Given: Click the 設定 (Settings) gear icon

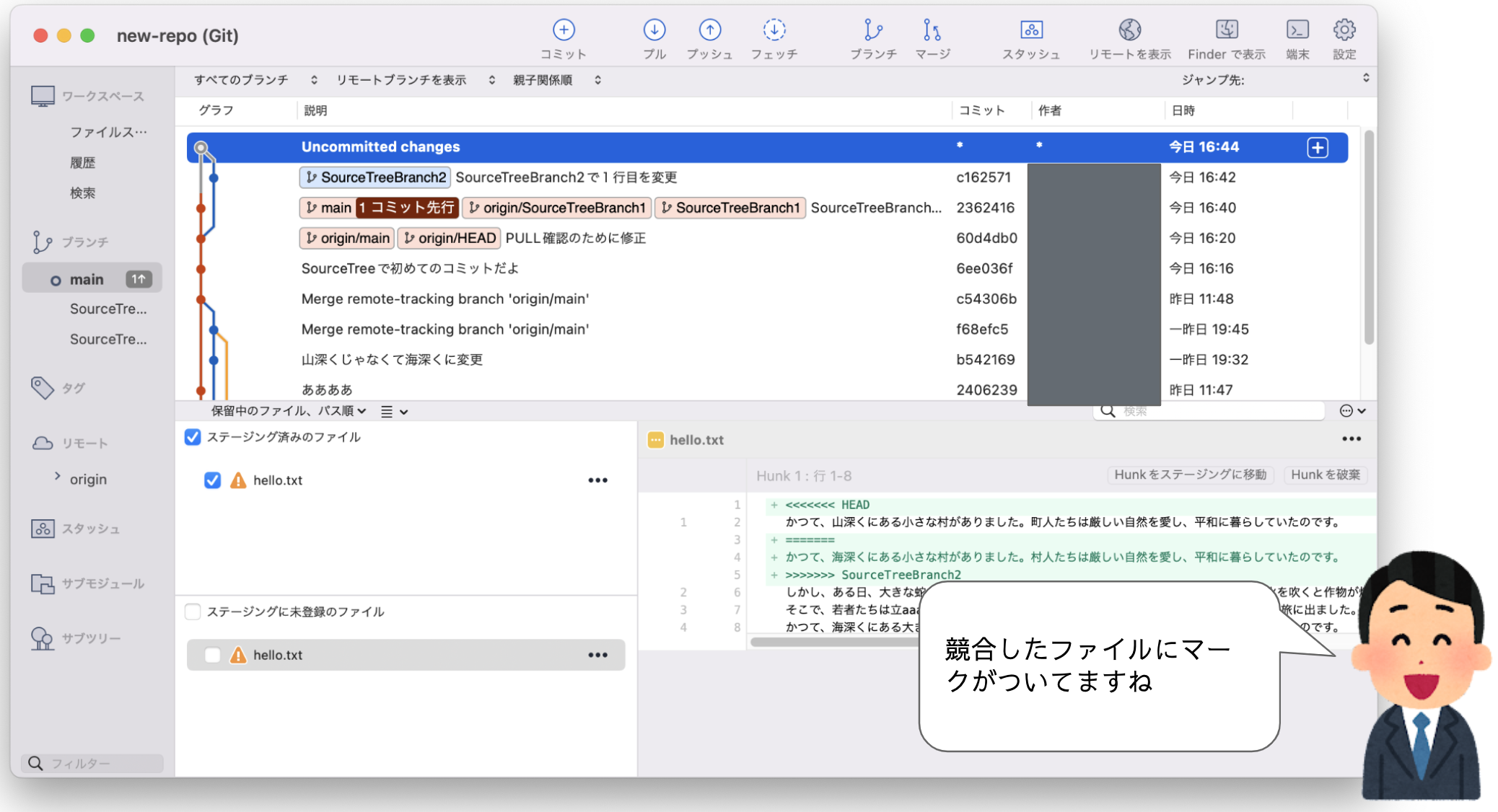Looking at the screenshot, I should pos(1343,30).
